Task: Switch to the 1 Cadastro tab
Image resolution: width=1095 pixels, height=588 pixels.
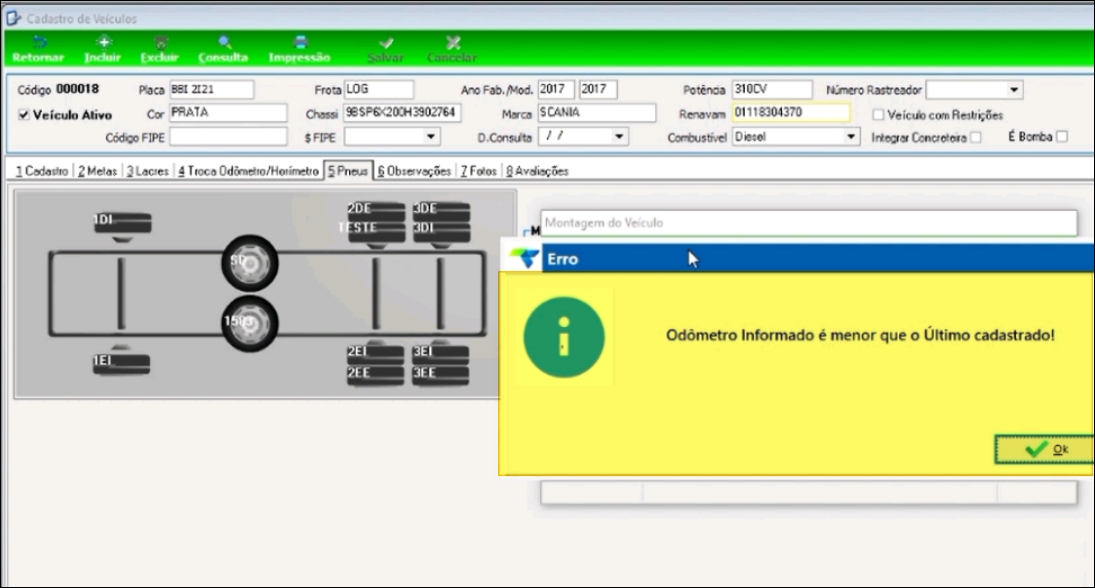Action: pos(42,171)
